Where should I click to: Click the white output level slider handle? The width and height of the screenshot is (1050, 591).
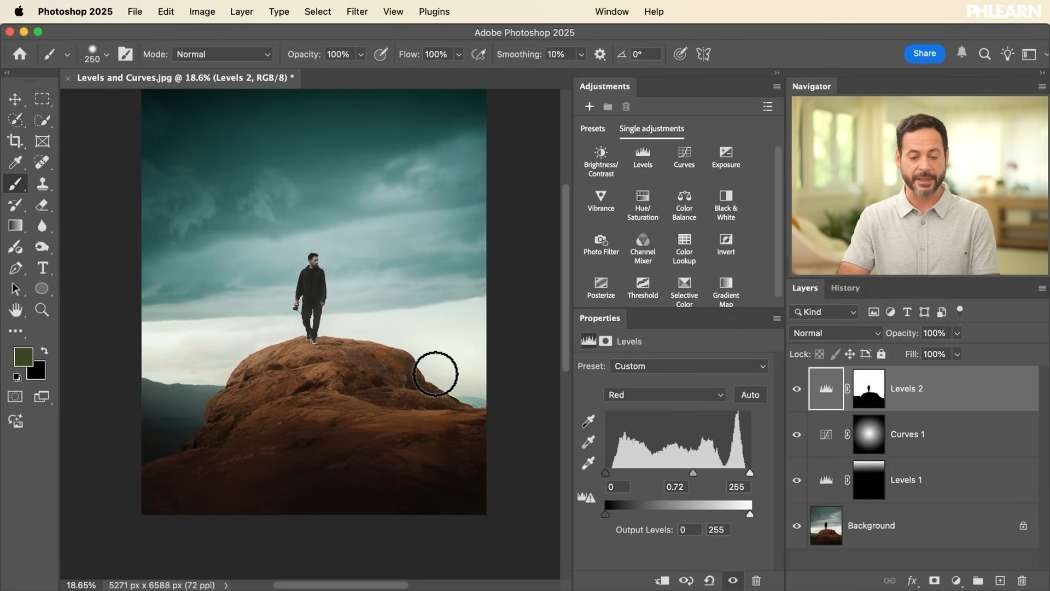[x=749, y=514]
